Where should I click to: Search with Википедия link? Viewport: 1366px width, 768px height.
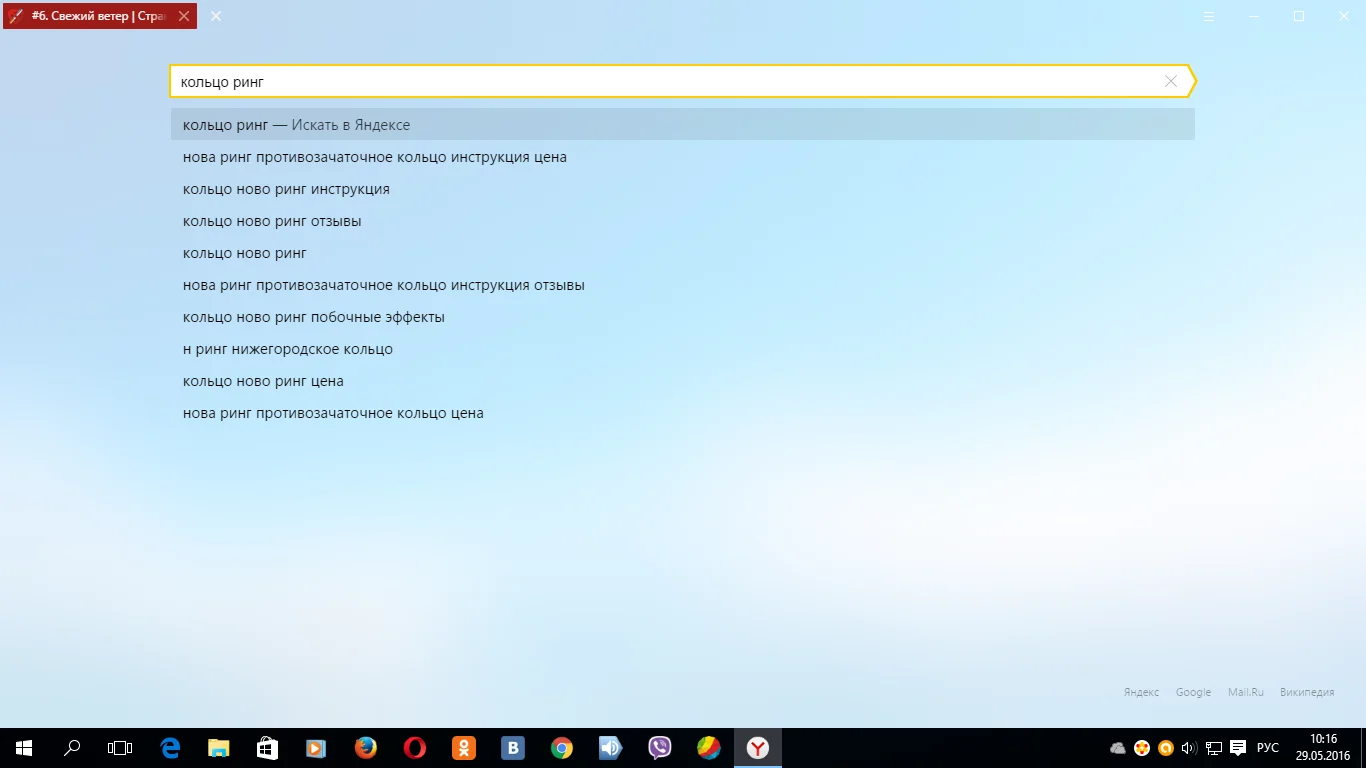point(1307,692)
